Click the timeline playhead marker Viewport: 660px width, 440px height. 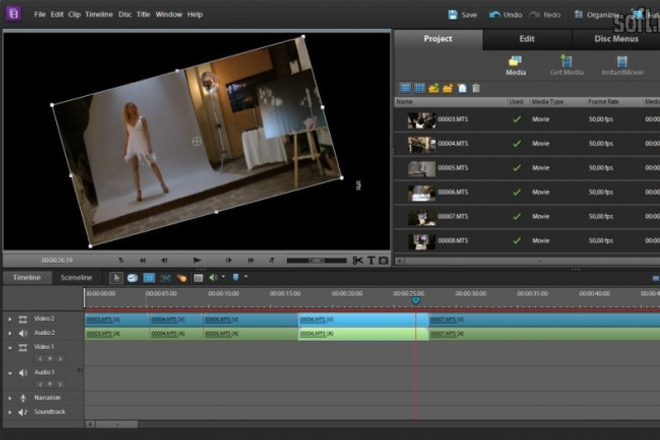[415, 300]
